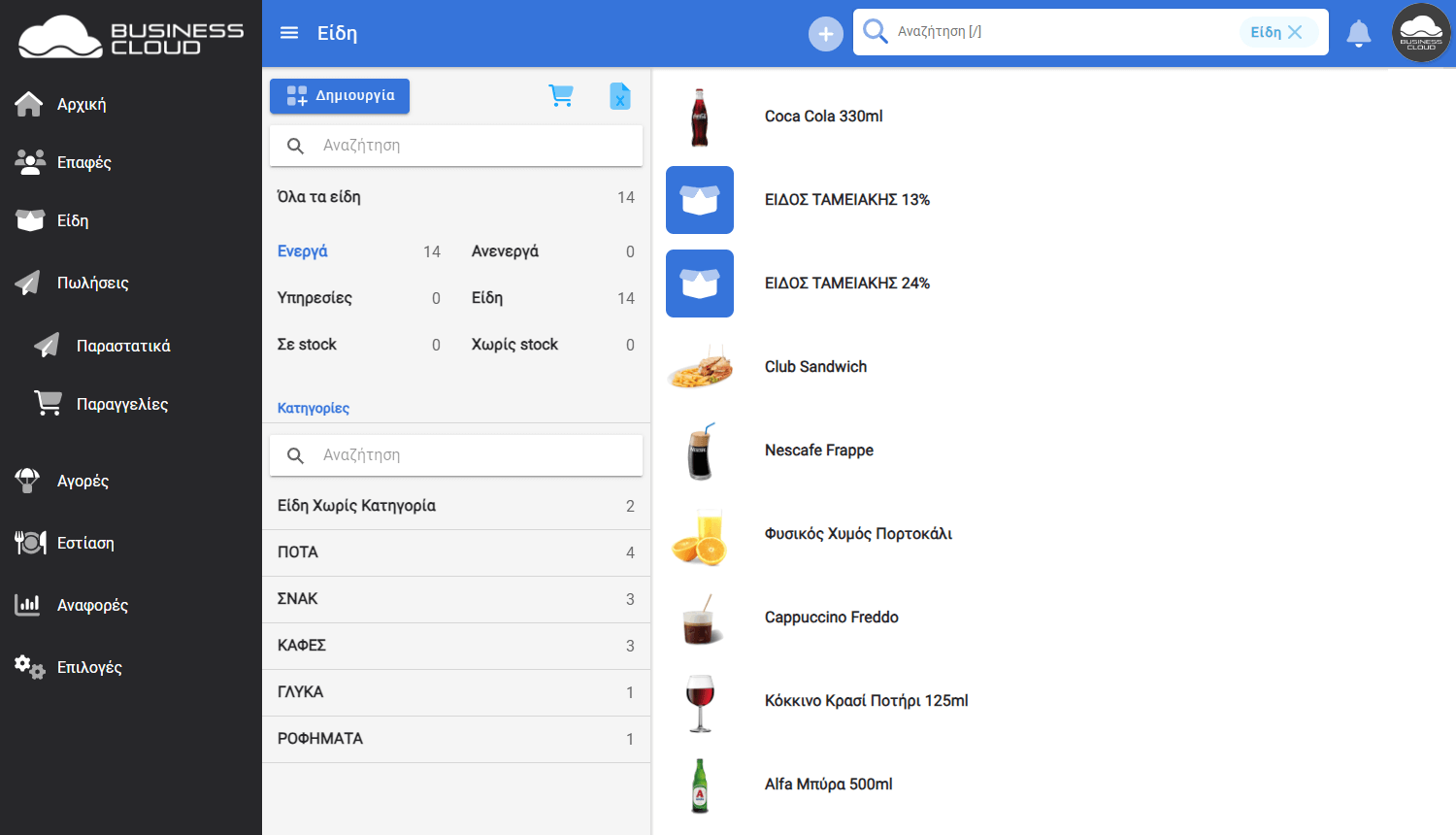The image size is (1456, 835).
Task: Click the Business Cloud logo
Action: point(131,37)
